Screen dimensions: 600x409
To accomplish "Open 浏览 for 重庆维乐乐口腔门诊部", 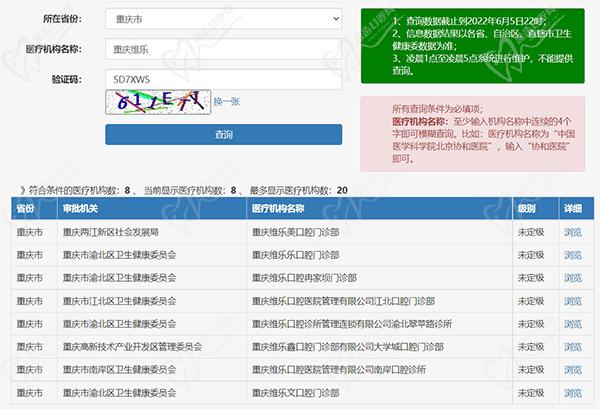I will (573, 255).
